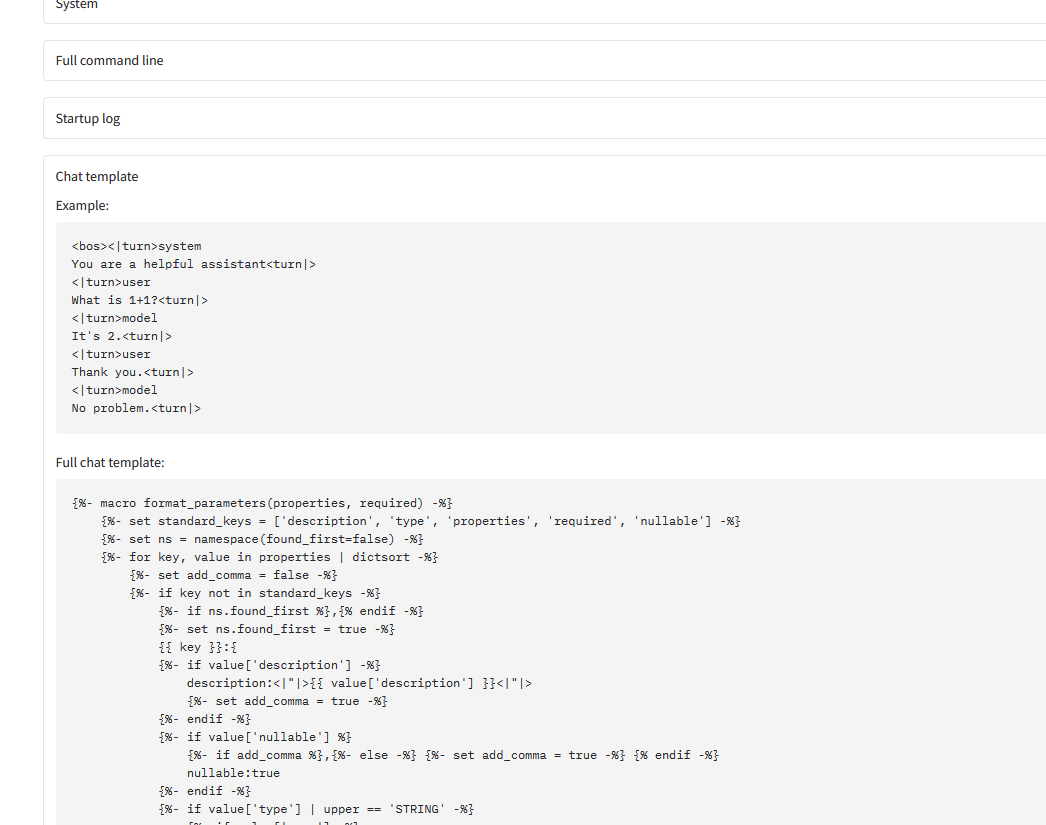Click the macro format_parameters definition line

tap(262, 503)
